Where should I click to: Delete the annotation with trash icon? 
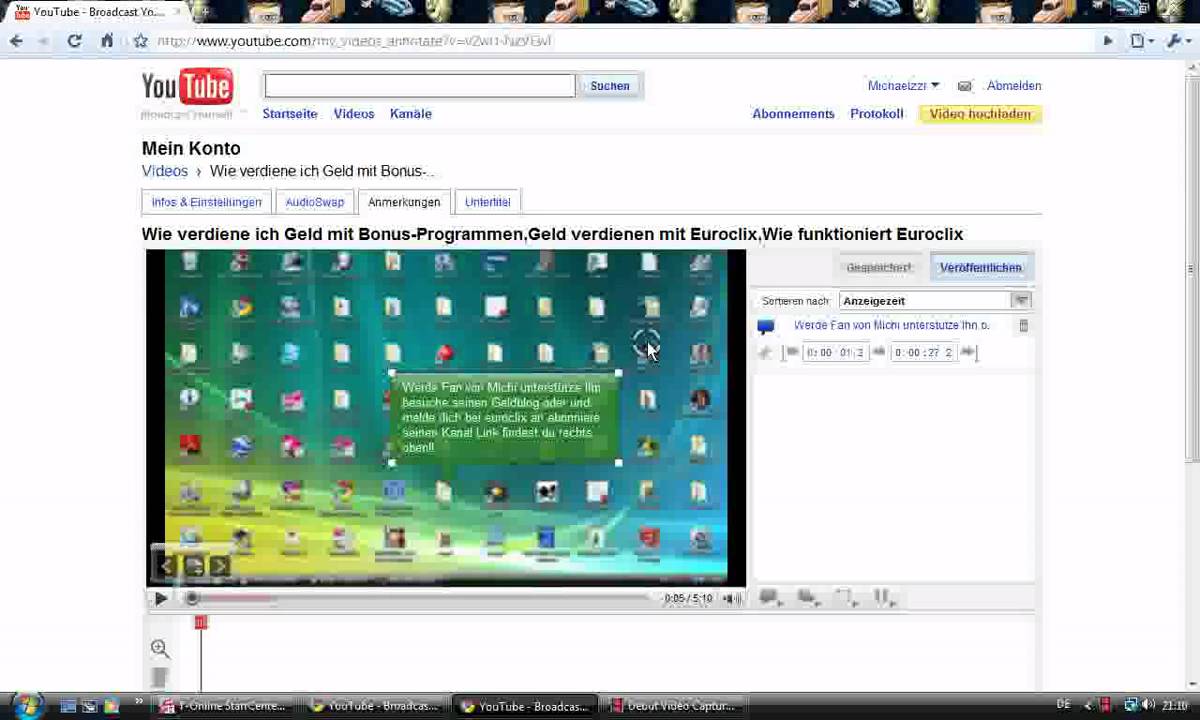(x=1023, y=326)
